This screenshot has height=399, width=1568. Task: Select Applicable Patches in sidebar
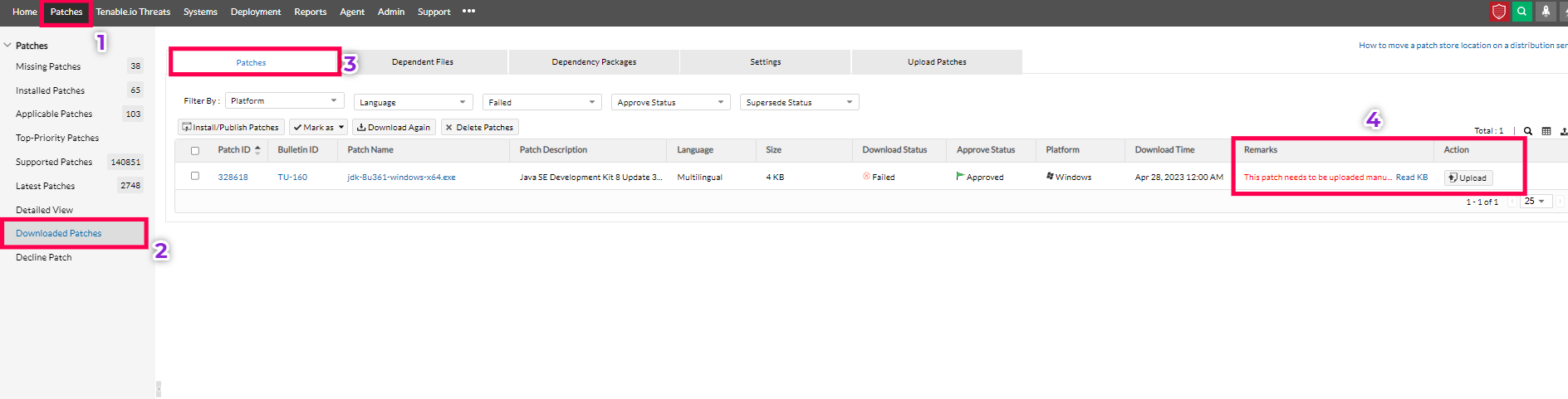pyautogui.click(x=54, y=114)
